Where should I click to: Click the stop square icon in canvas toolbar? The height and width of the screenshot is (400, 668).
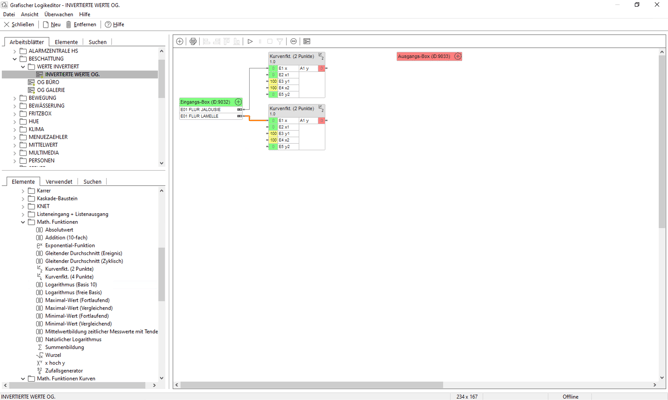coord(270,41)
